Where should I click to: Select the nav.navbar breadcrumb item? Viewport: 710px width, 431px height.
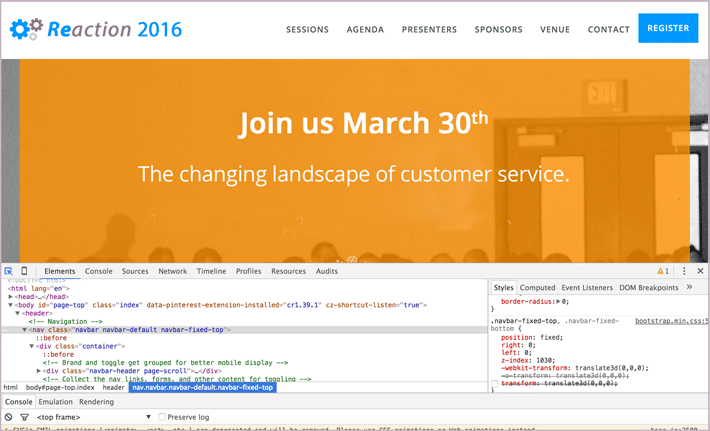(x=202, y=388)
